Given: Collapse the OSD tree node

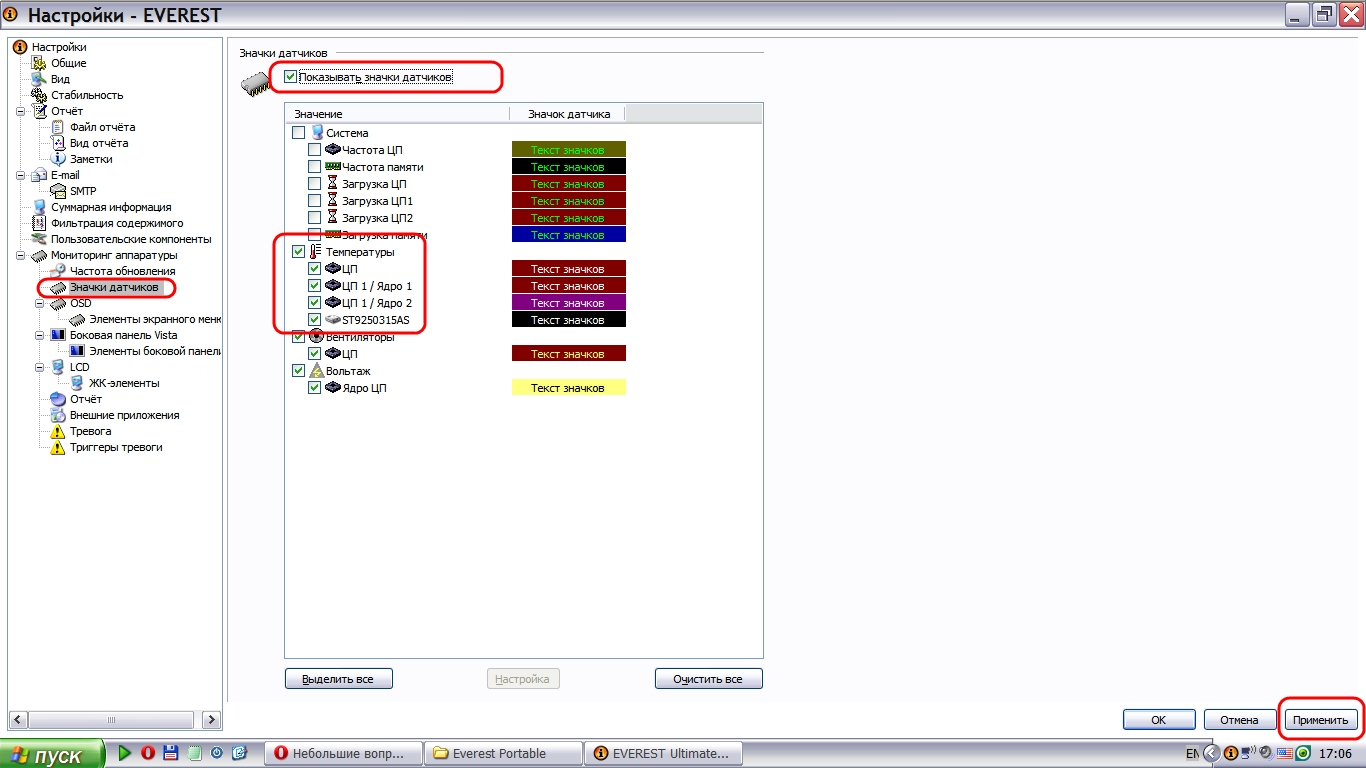Looking at the screenshot, I should point(39,303).
